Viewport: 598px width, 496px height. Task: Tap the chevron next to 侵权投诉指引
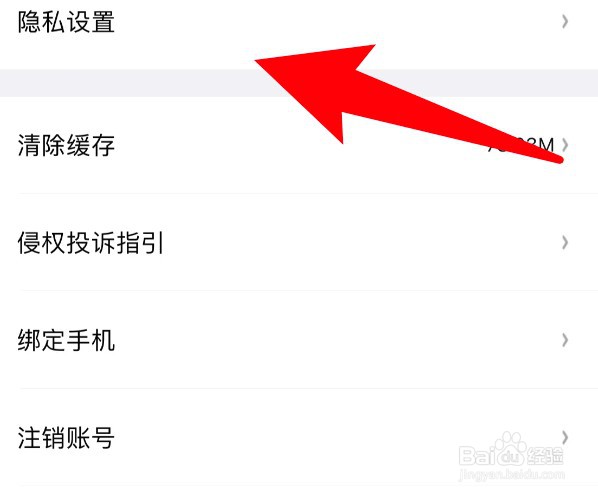click(x=565, y=242)
